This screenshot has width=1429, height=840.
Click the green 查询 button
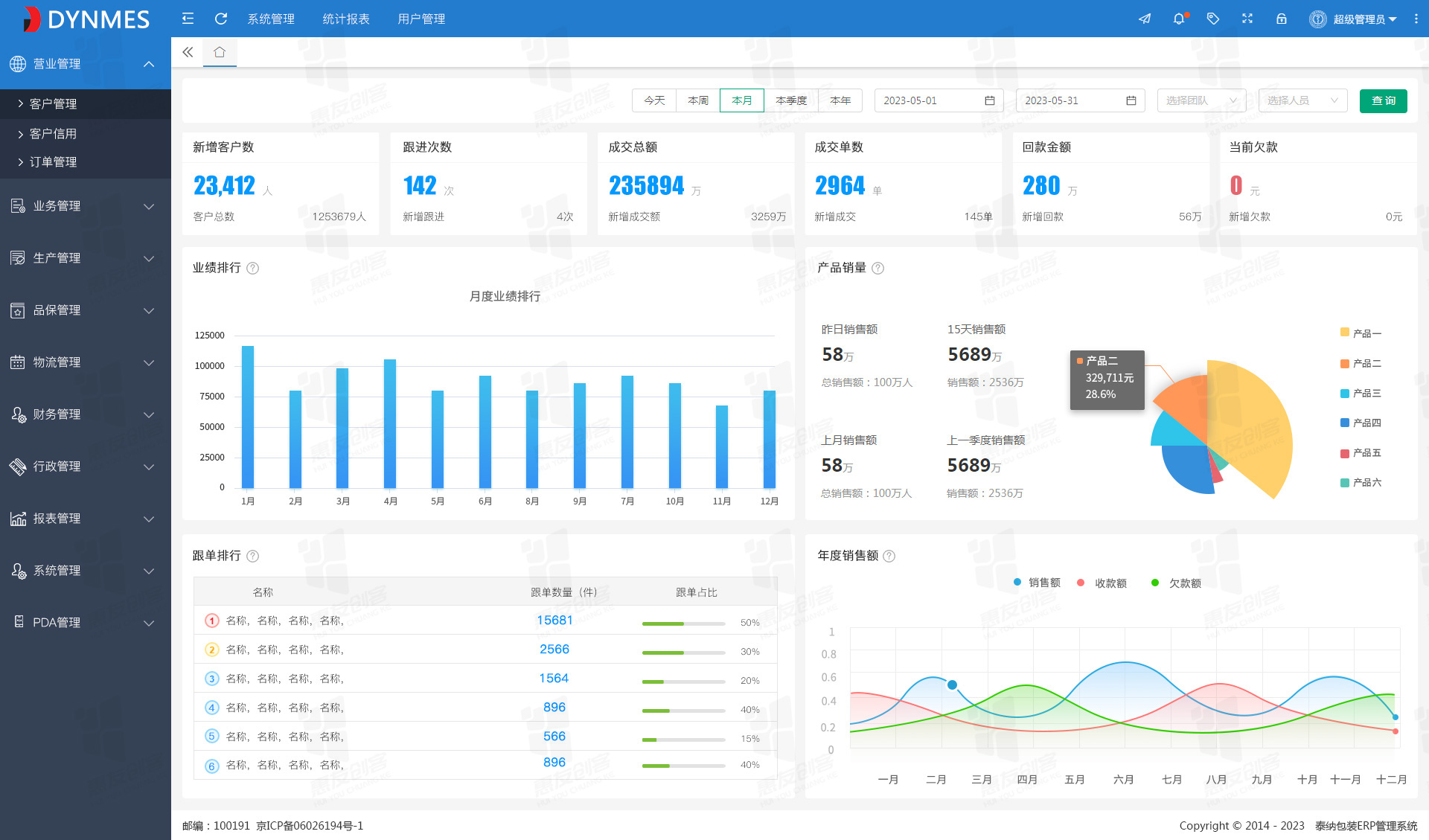[x=1383, y=100]
